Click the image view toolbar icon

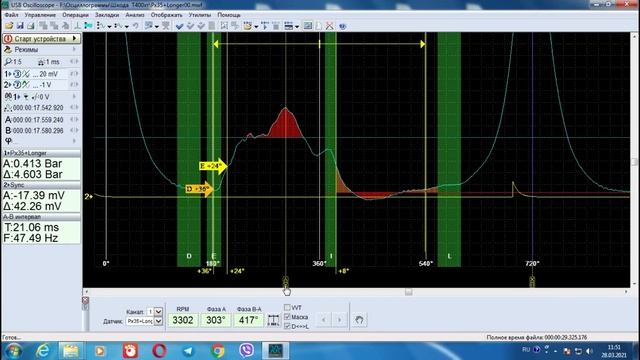[309, 26]
